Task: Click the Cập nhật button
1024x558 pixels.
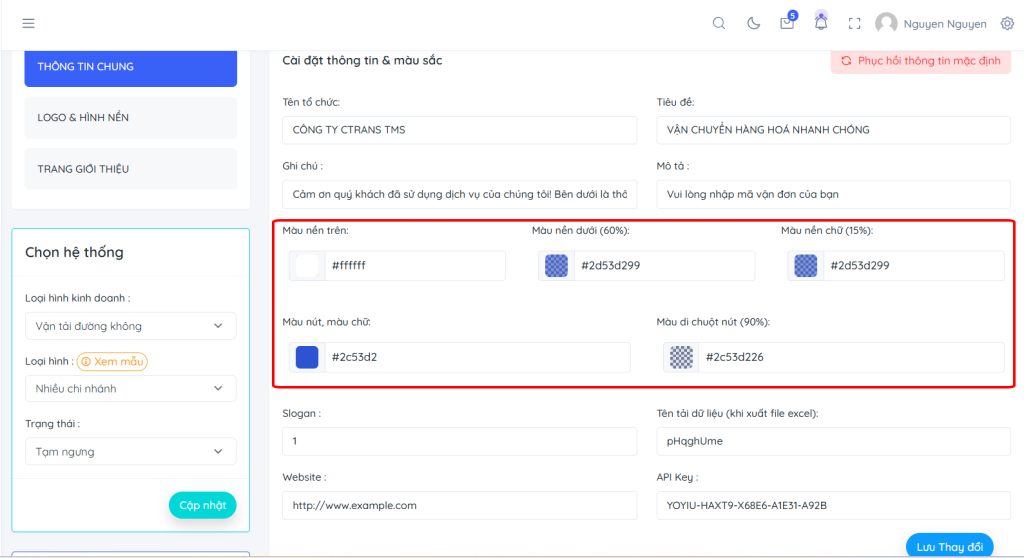Action: (x=203, y=505)
